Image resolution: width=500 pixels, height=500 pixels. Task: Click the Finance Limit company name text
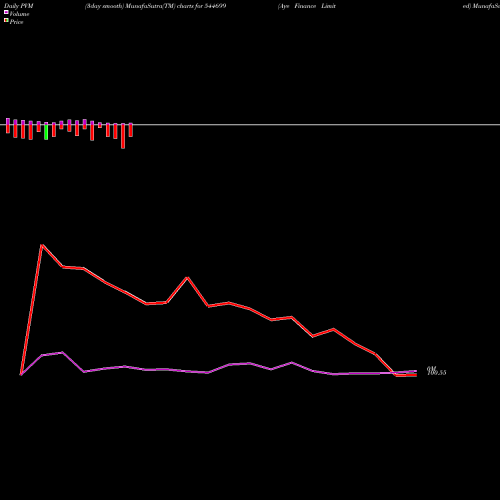tap(315, 6)
